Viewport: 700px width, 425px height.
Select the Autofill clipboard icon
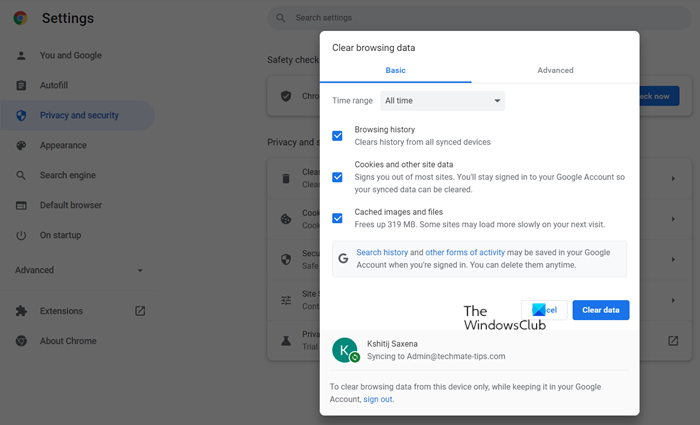pyautogui.click(x=21, y=86)
